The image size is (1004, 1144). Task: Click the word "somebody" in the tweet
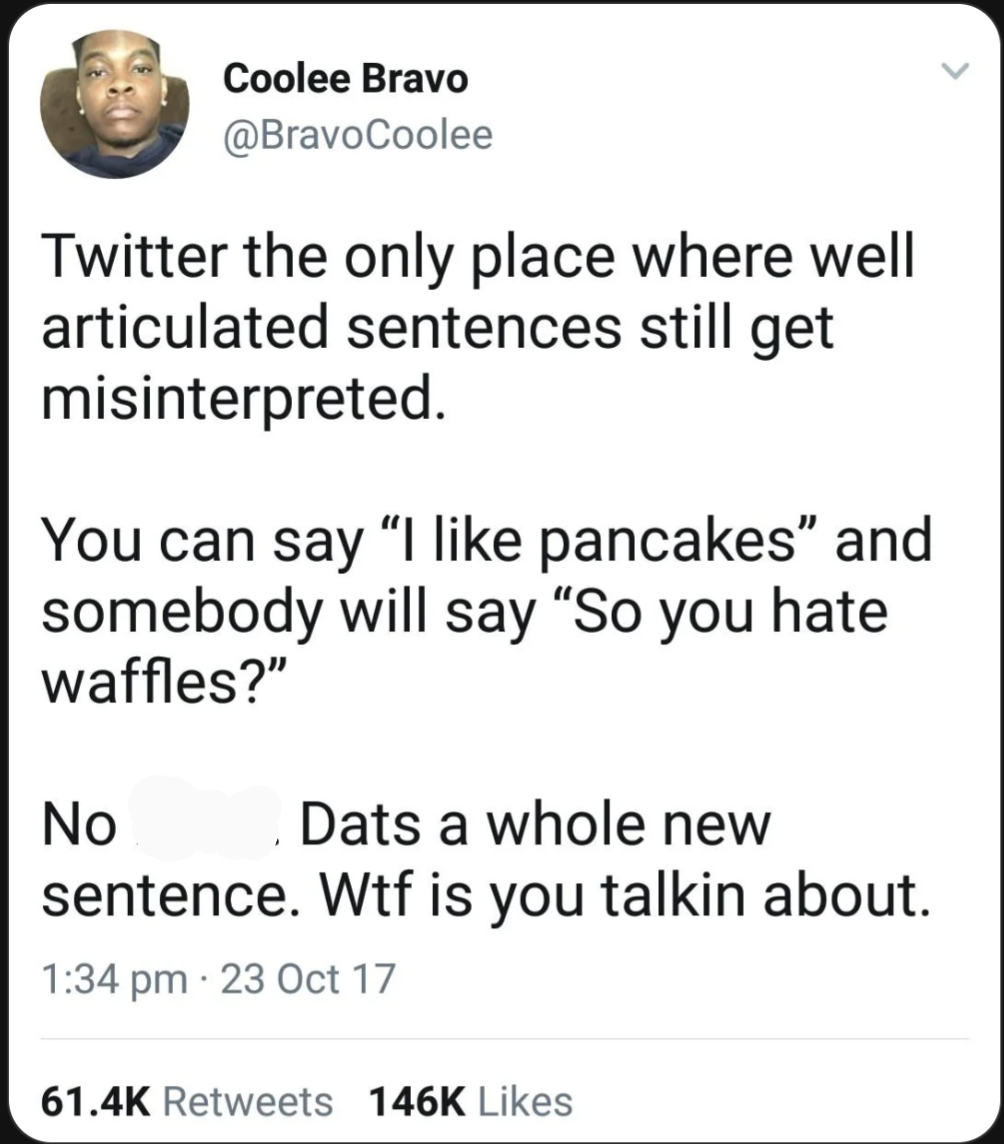[182, 612]
